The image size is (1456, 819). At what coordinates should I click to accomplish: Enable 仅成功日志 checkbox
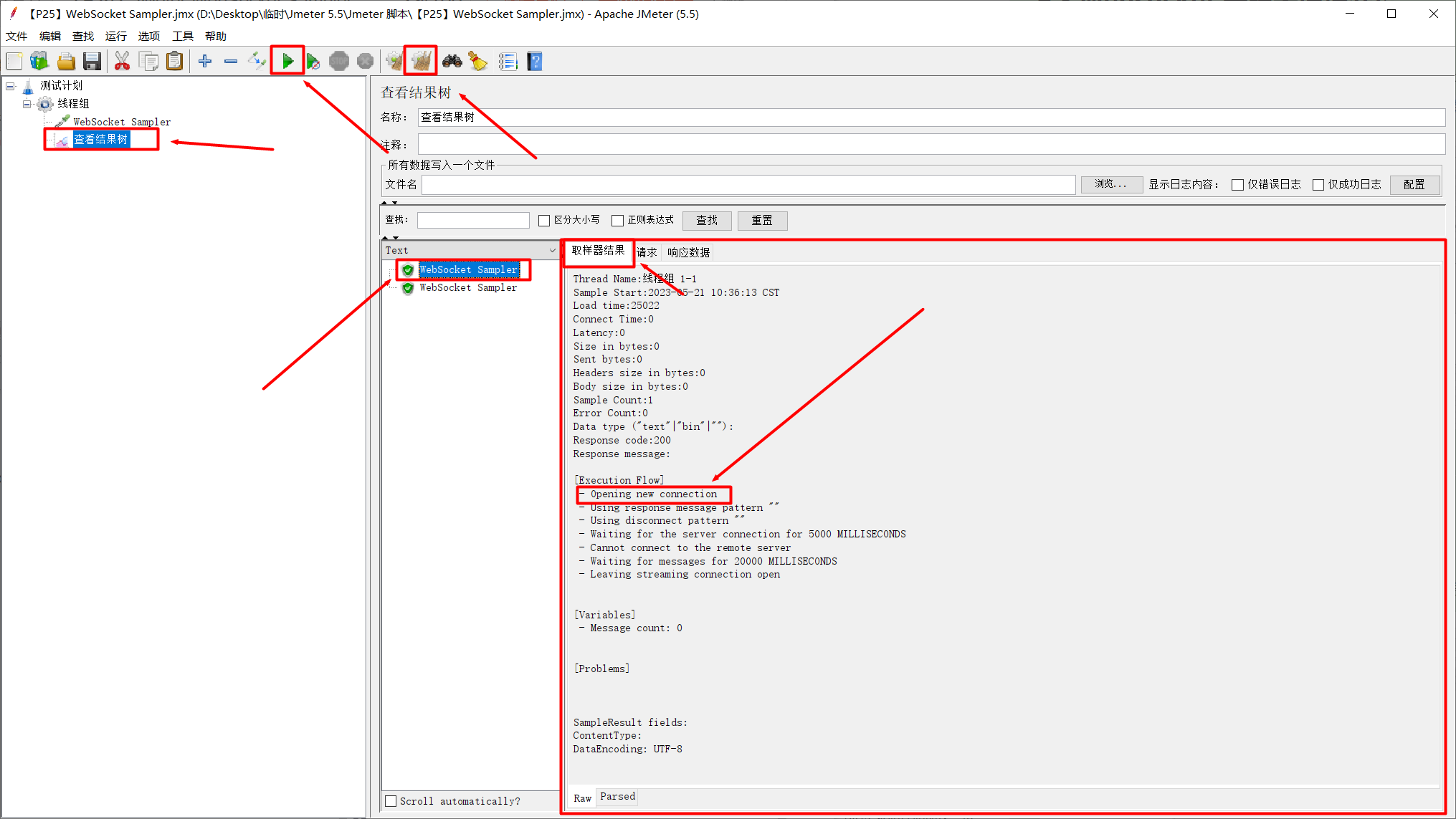(1318, 185)
